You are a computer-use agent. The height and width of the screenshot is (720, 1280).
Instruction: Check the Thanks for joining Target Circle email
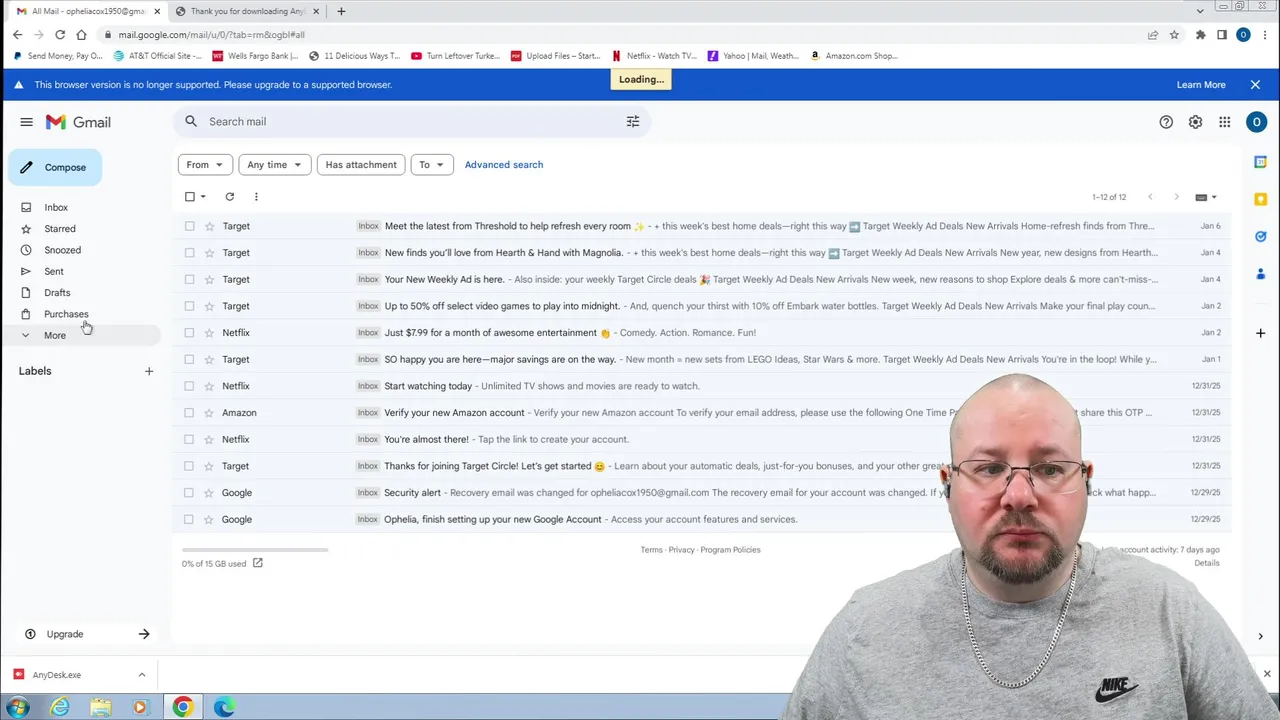(190, 466)
